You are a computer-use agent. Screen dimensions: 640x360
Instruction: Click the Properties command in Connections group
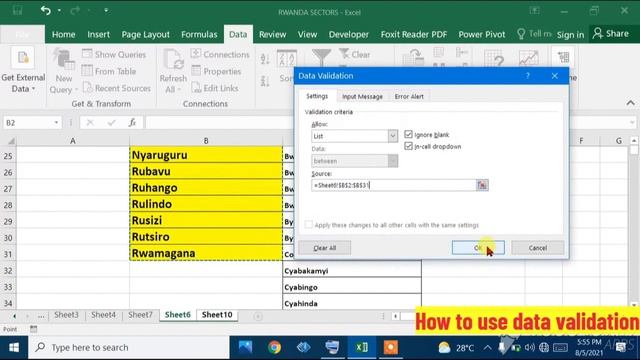tap(216, 71)
